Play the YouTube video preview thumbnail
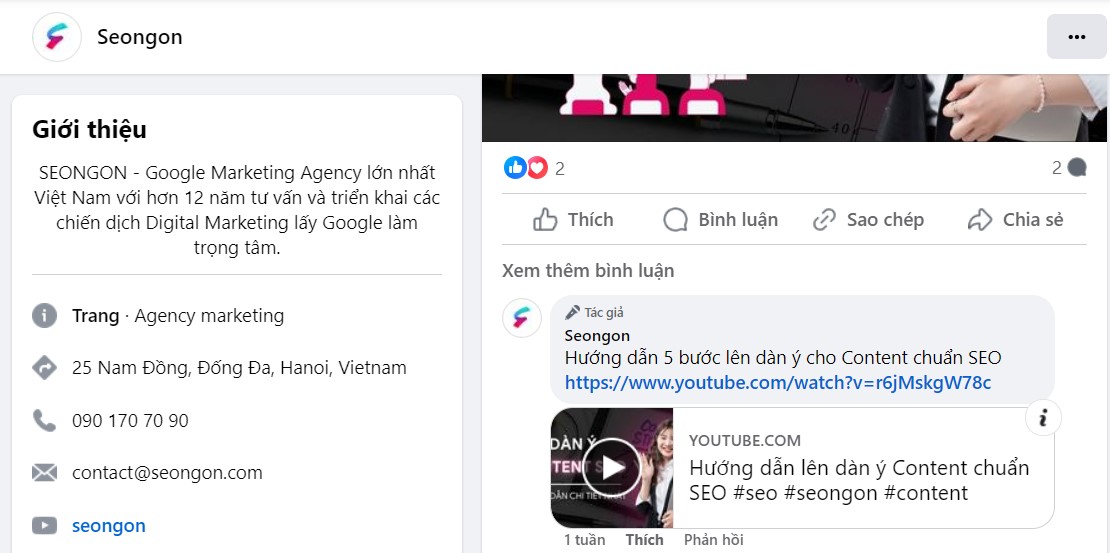 tap(612, 468)
